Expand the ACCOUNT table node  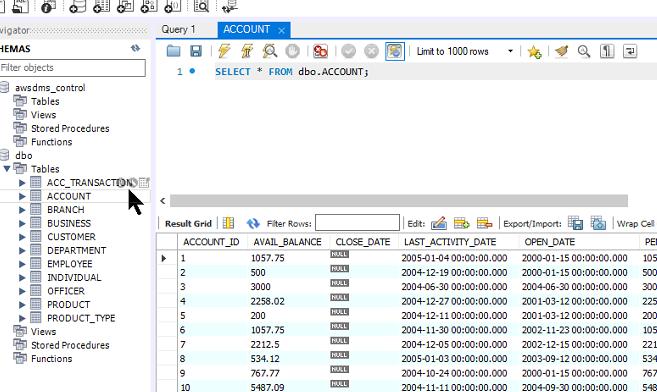click(x=22, y=196)
